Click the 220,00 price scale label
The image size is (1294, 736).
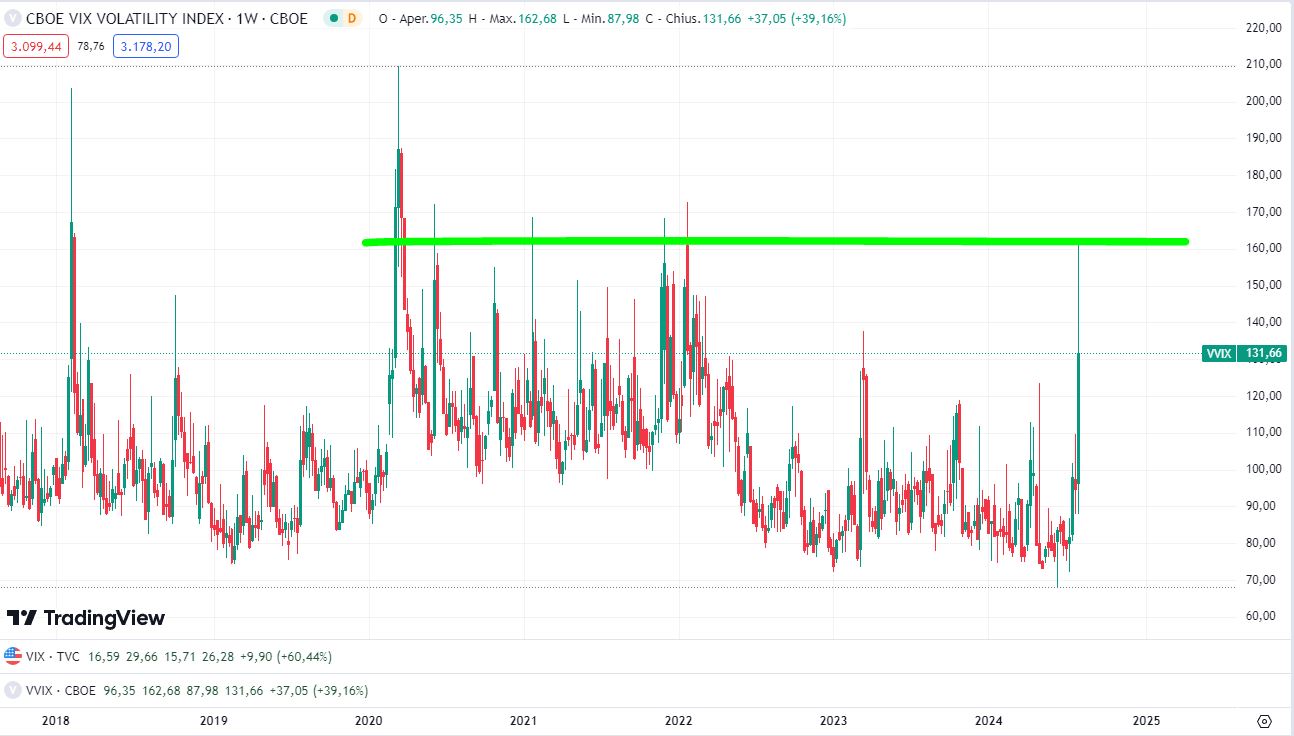1265,28
